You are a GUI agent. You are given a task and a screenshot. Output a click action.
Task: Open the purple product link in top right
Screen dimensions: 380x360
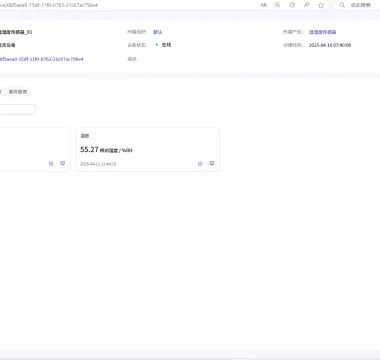(x=322, y=32)
